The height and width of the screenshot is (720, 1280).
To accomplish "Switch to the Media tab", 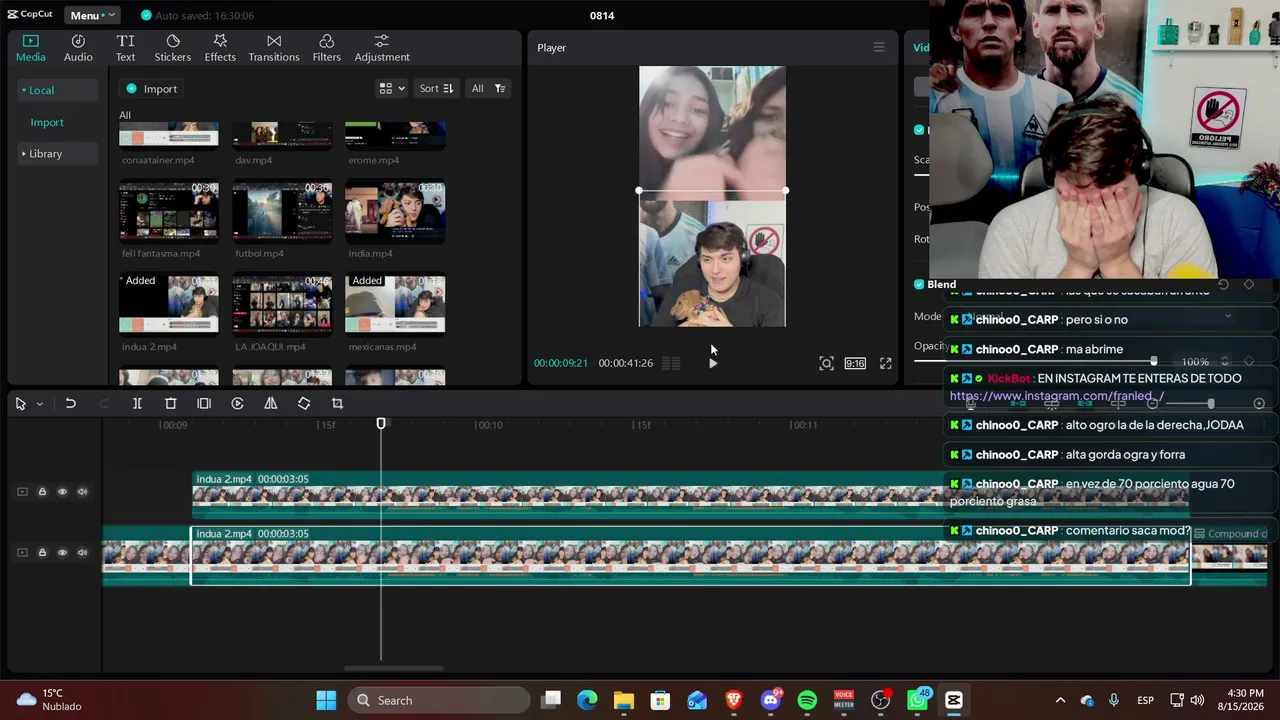I will pyautogui.click(x=30, y=48).
